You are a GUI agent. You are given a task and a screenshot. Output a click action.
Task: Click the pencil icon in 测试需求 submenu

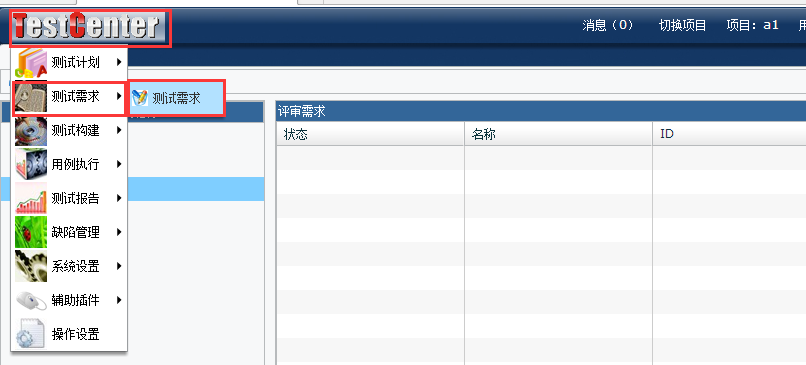tap(140, 98)
